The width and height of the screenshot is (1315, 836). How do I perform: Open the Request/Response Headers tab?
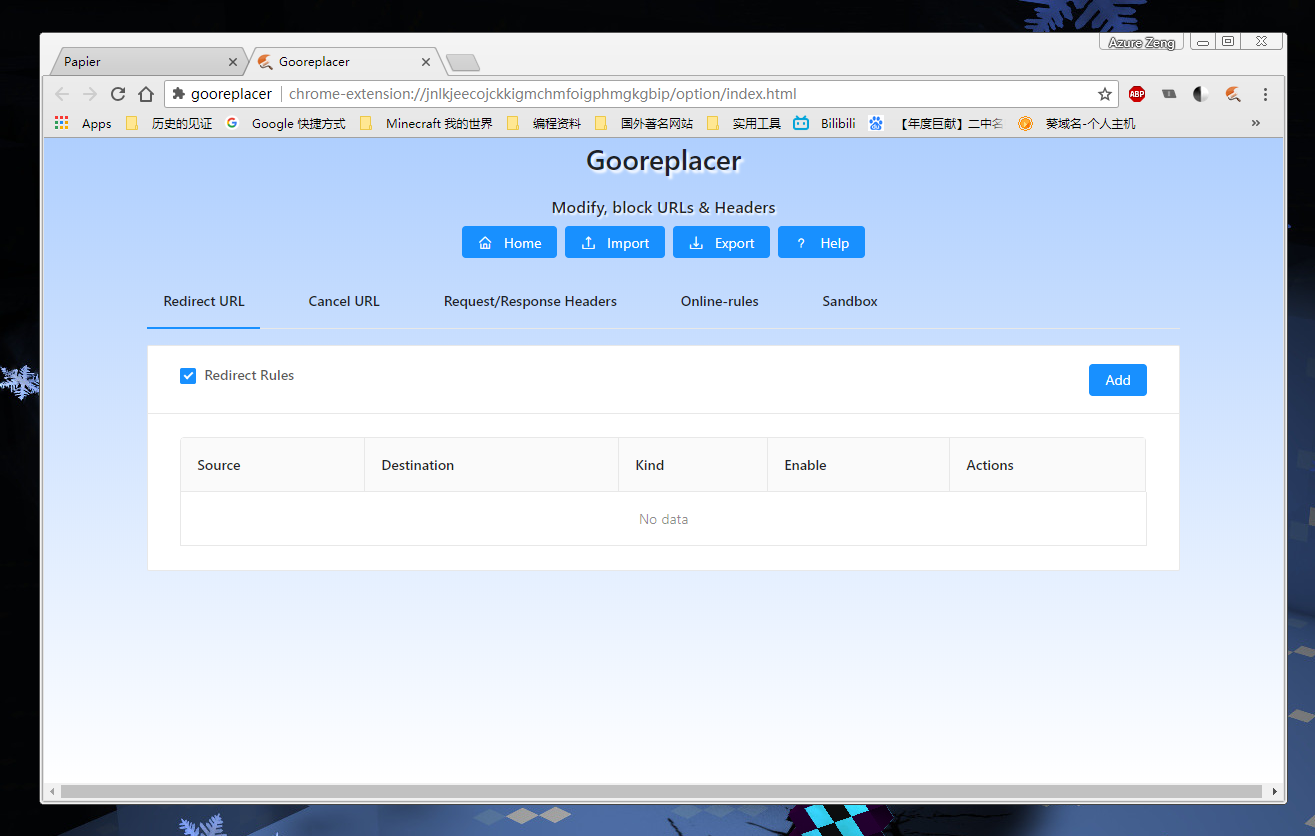click(530, 301)
